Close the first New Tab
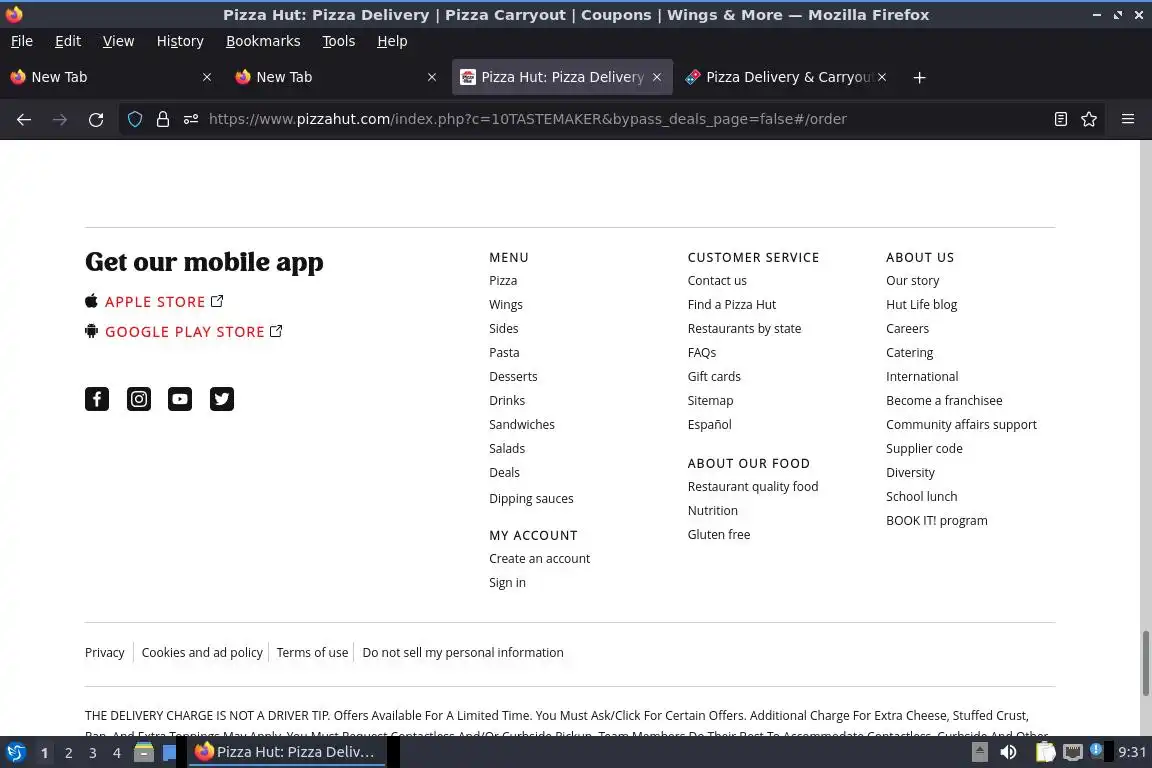The width and height of the screenshot is (1152, 768). tap(207, 77)
